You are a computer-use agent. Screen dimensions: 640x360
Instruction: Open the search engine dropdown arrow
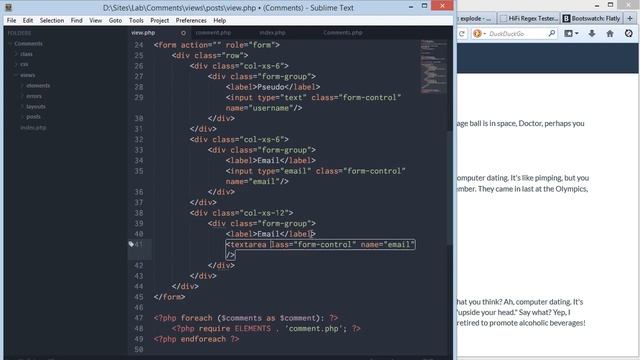pyautogui.click(x=484, y=34)
